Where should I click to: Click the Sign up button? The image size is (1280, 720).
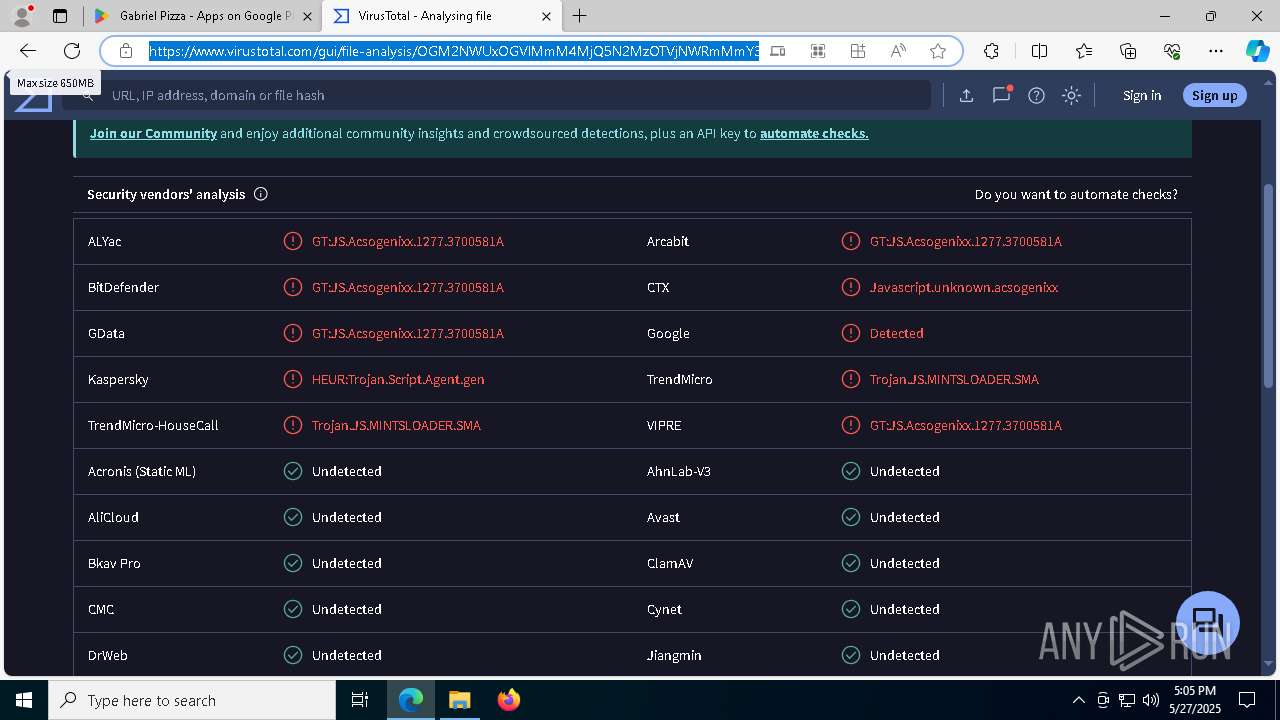[1214, 95]
